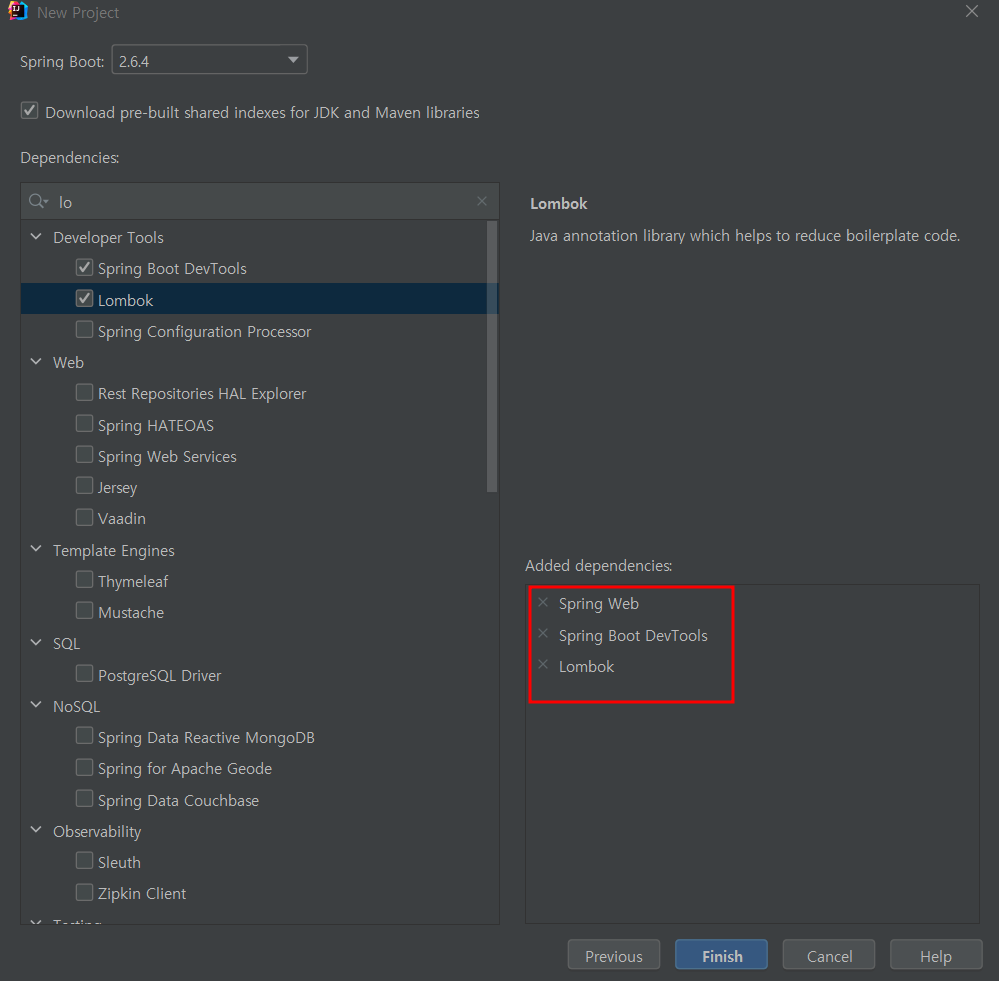Image resolution: width=999 pixels, height=981 pixels.
Task: Check Spring for Apache Geode
Action: 84,767
